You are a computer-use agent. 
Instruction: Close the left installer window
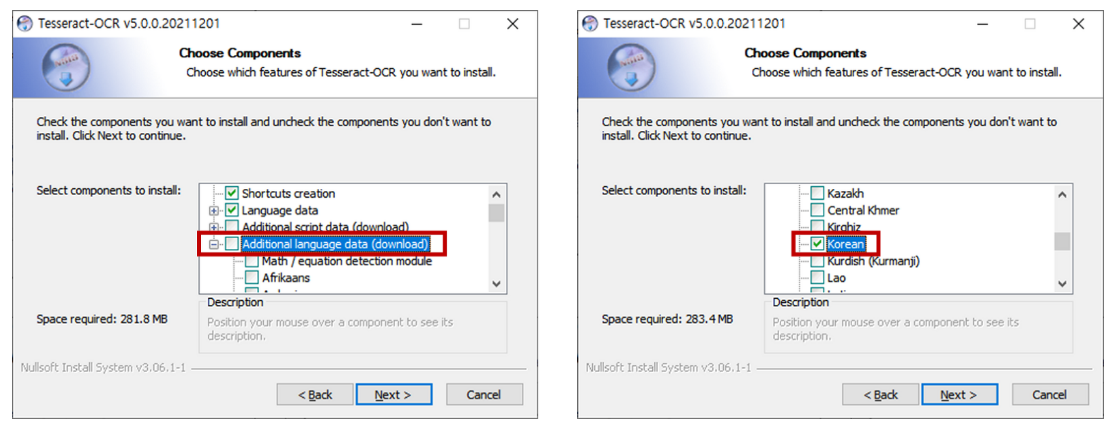513,23
